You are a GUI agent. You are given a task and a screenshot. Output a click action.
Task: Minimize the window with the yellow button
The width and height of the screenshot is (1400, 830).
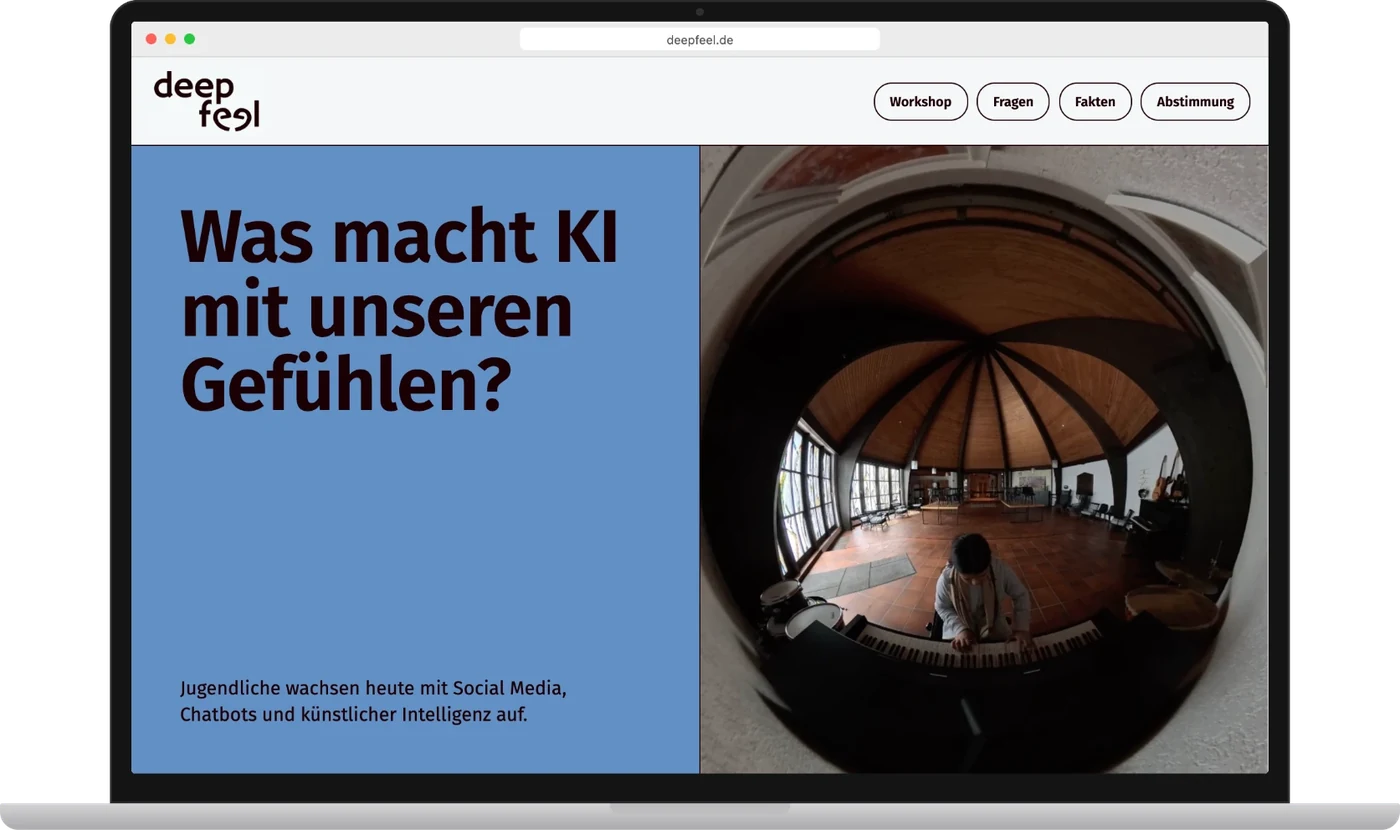pos(170,39)
